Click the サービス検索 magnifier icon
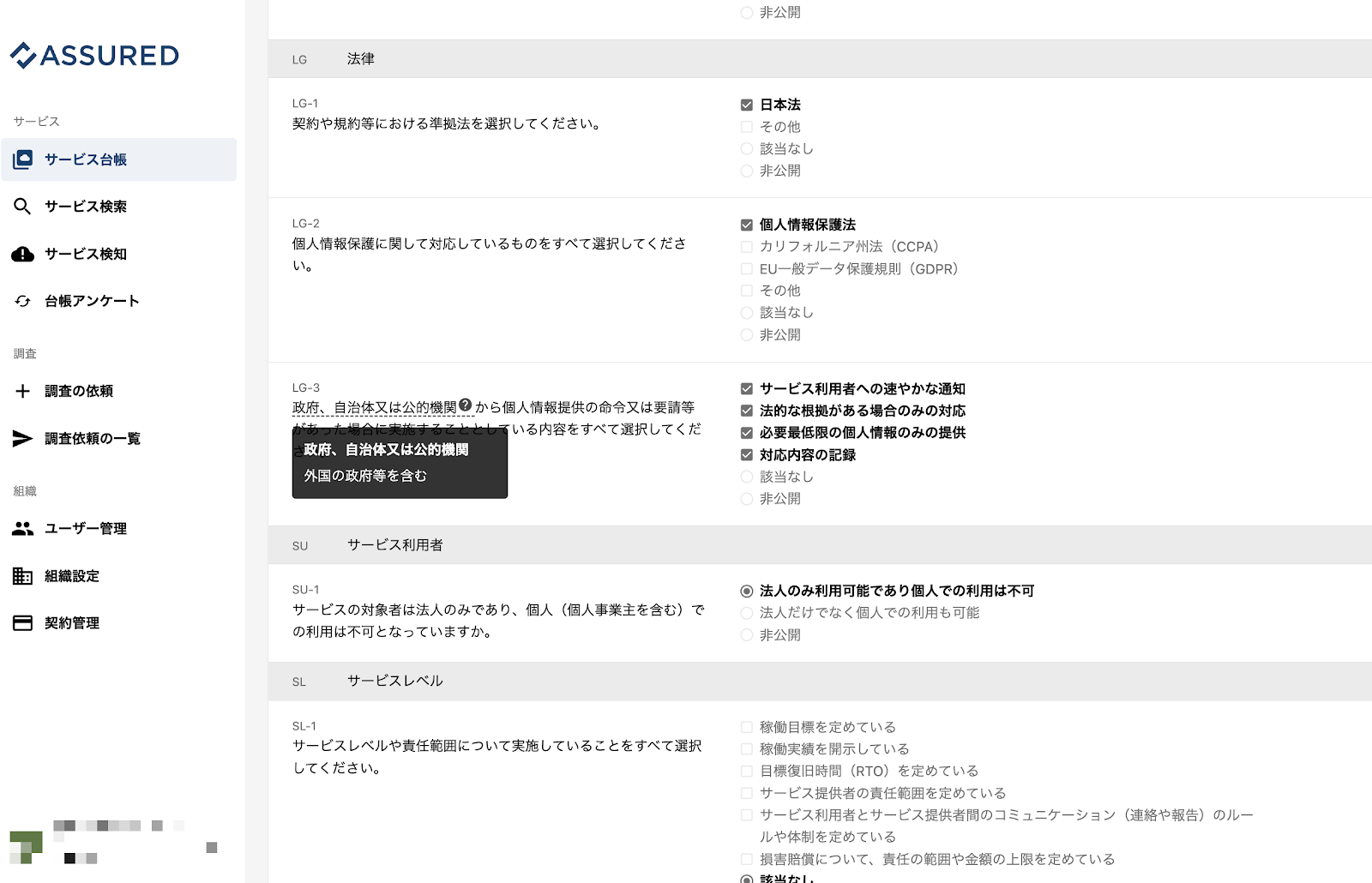Screen dimensions: 1372x883 coord(23,207)
